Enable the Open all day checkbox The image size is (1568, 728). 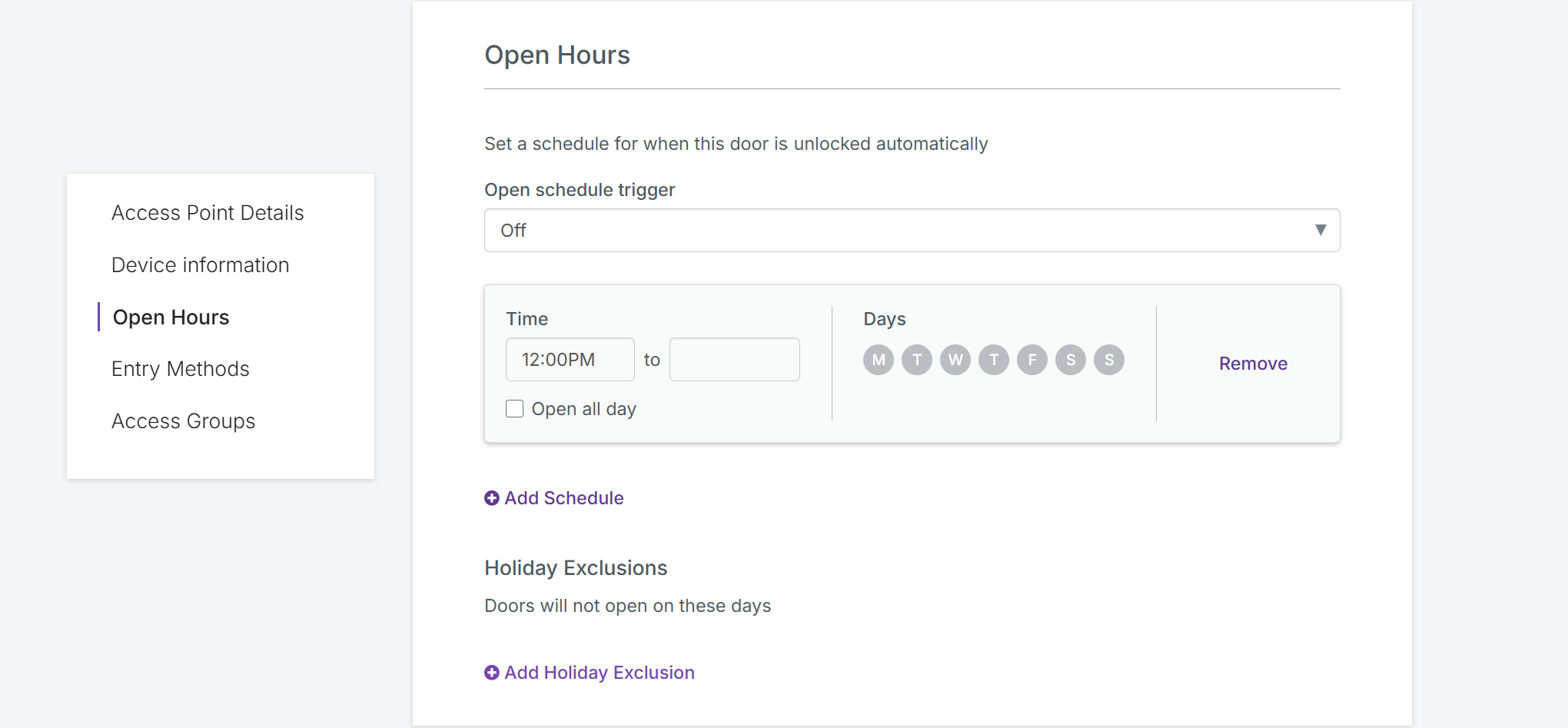[515, 409]
